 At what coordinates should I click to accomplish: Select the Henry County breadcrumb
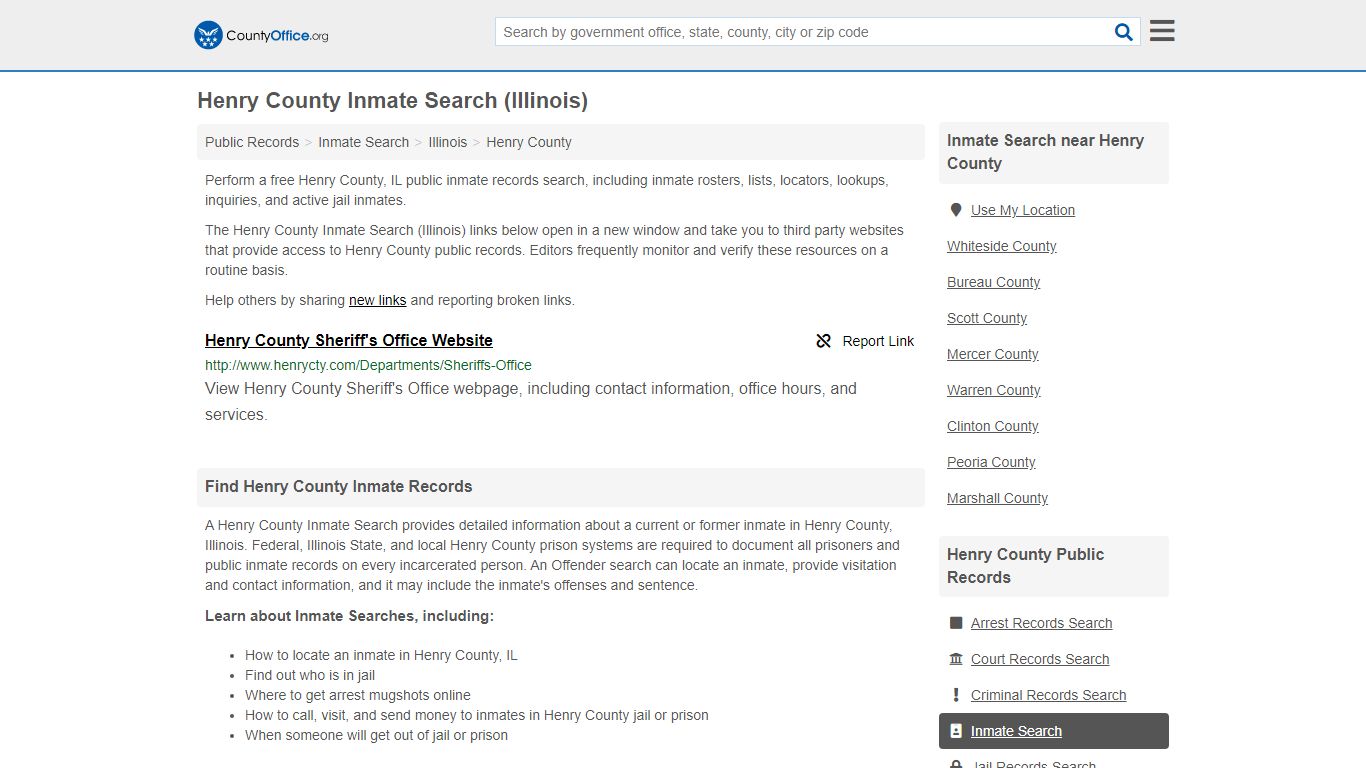point(529,142)
